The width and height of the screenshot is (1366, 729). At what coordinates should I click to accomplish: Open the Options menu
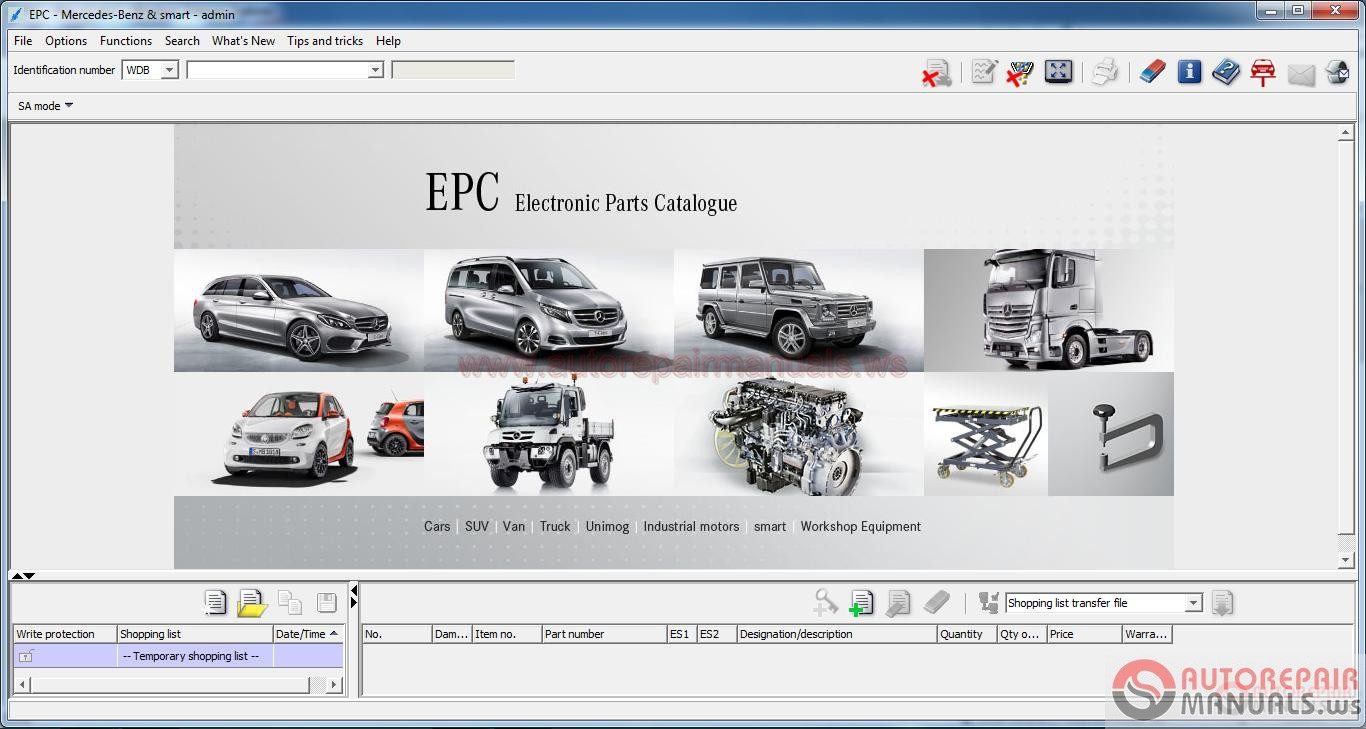click(x=66, y=41)
